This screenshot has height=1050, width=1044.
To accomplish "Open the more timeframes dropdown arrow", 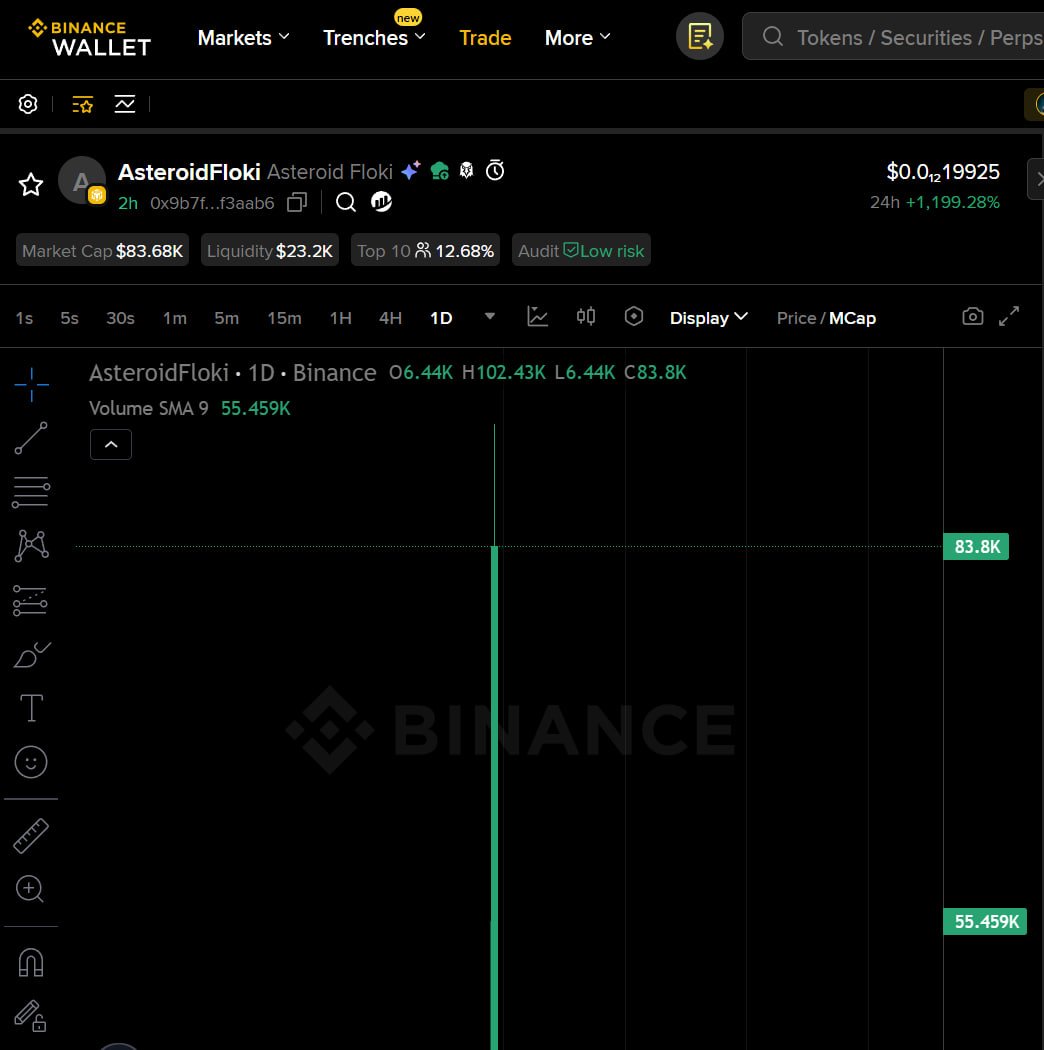I will (490, 317).
